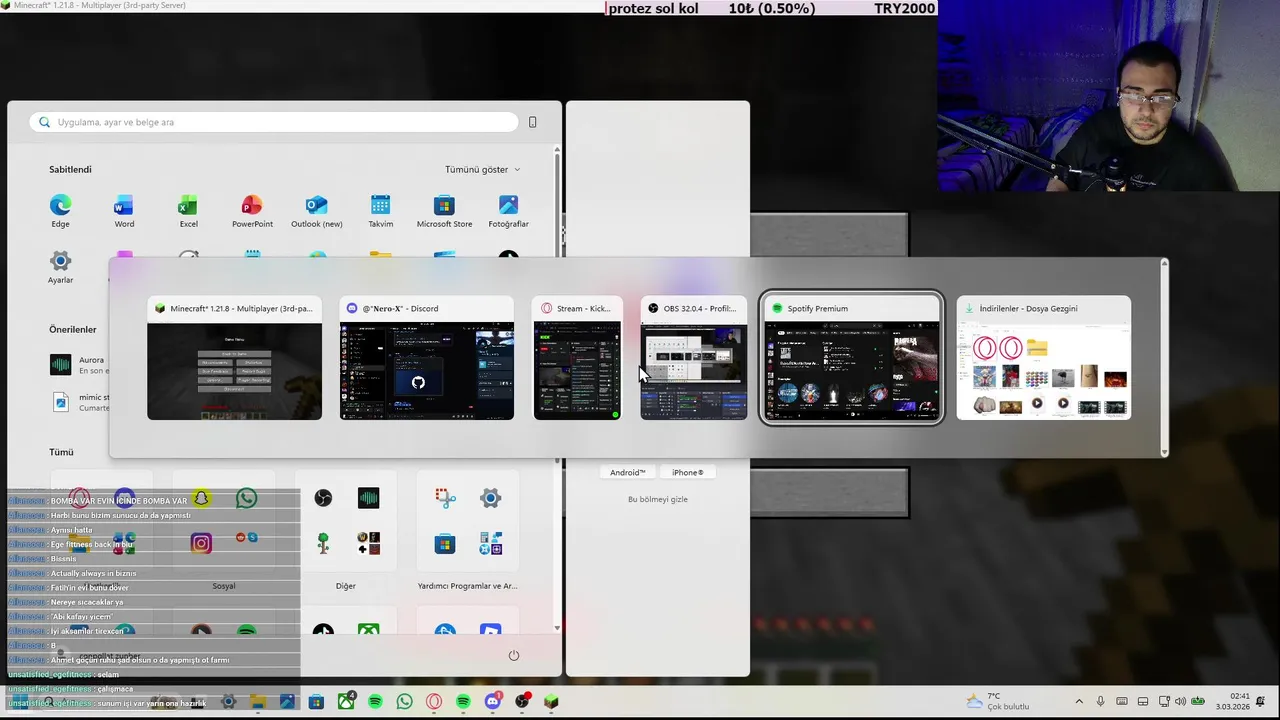Viewport: 1280px width, 720px height.
Task: Open Microsoft Store pinned app
Action: 444,211
